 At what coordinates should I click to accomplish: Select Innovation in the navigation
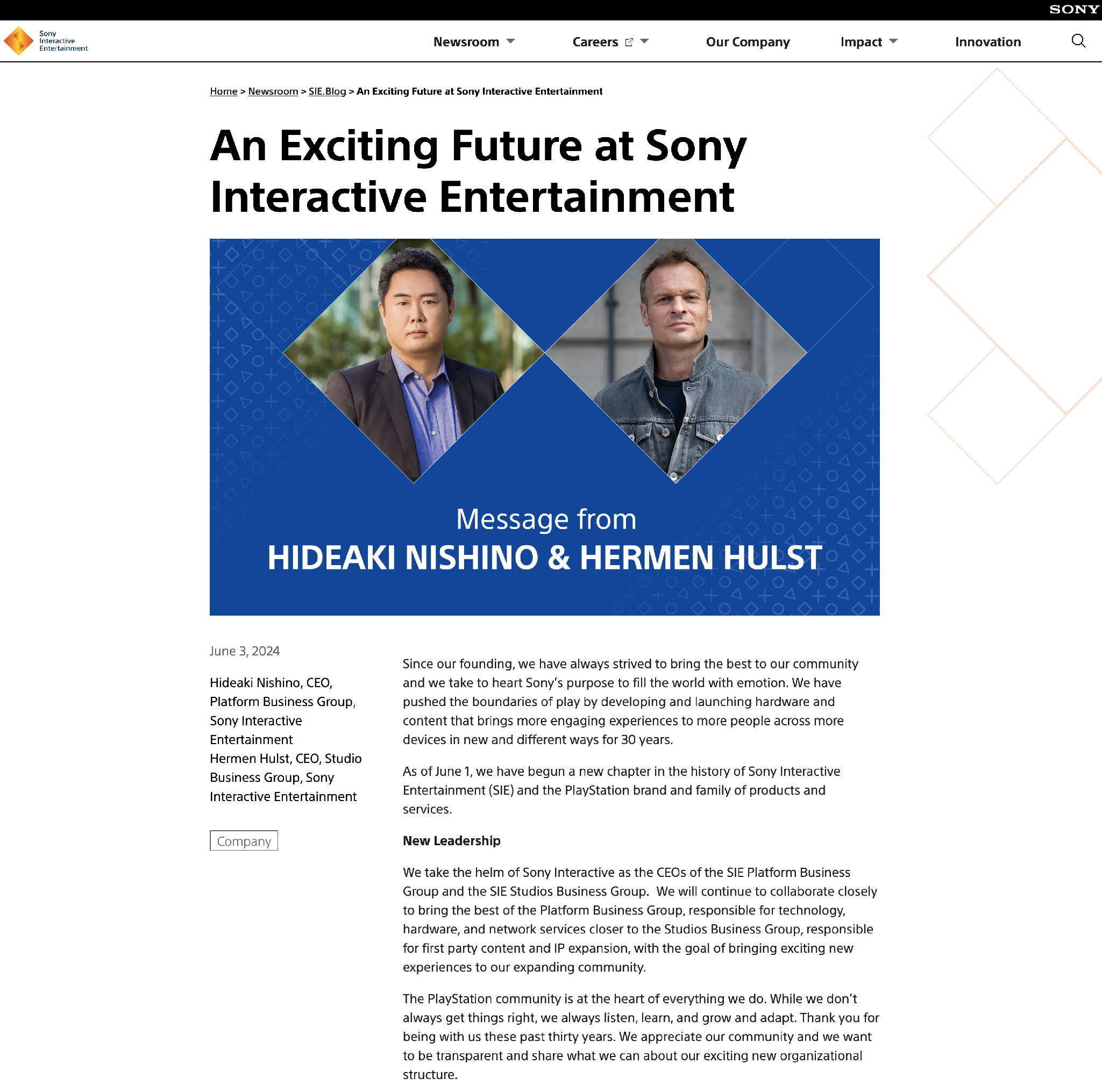(x=987, y=41)
